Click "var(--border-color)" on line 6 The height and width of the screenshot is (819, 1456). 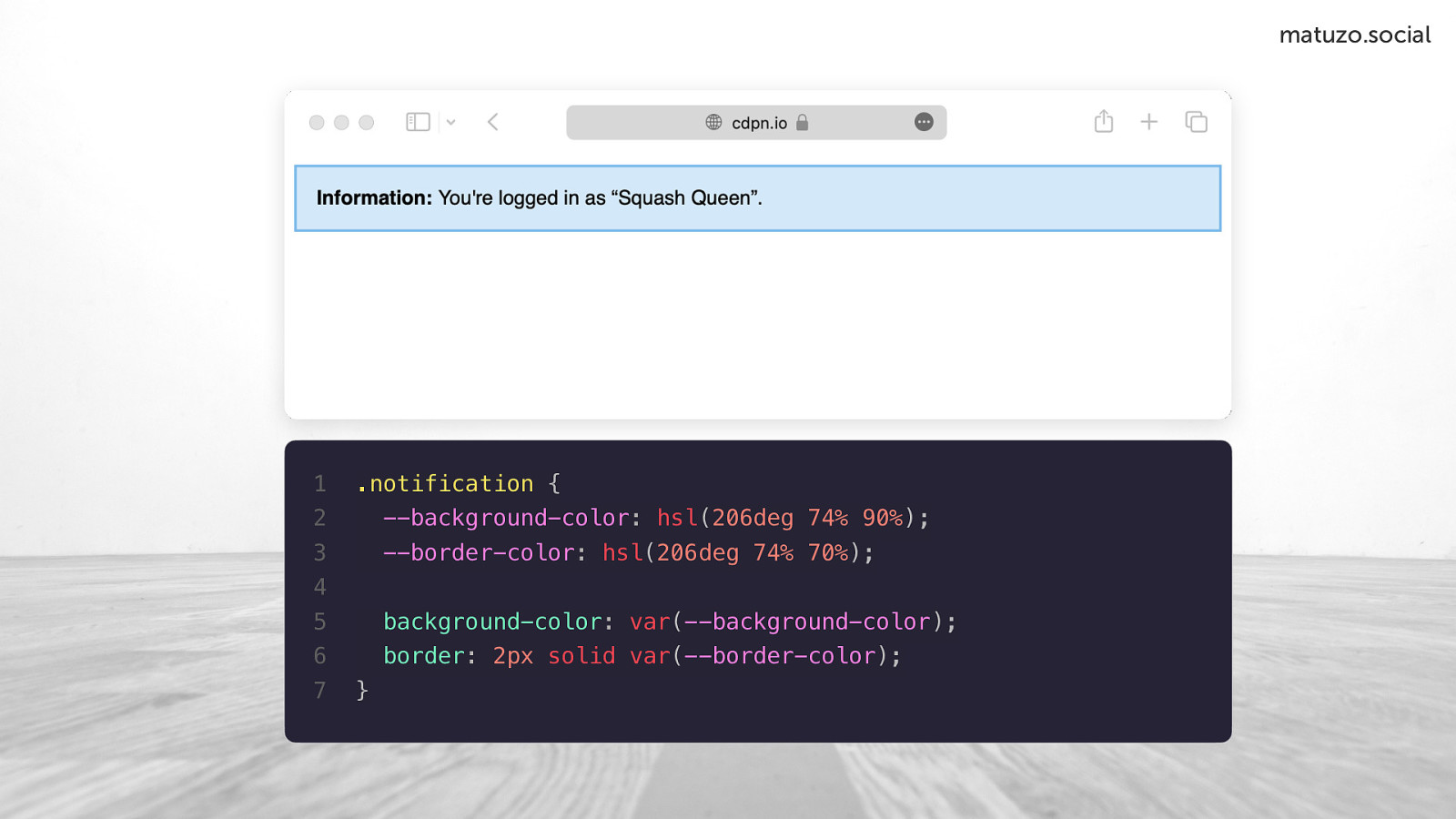[x=759, y=656]
